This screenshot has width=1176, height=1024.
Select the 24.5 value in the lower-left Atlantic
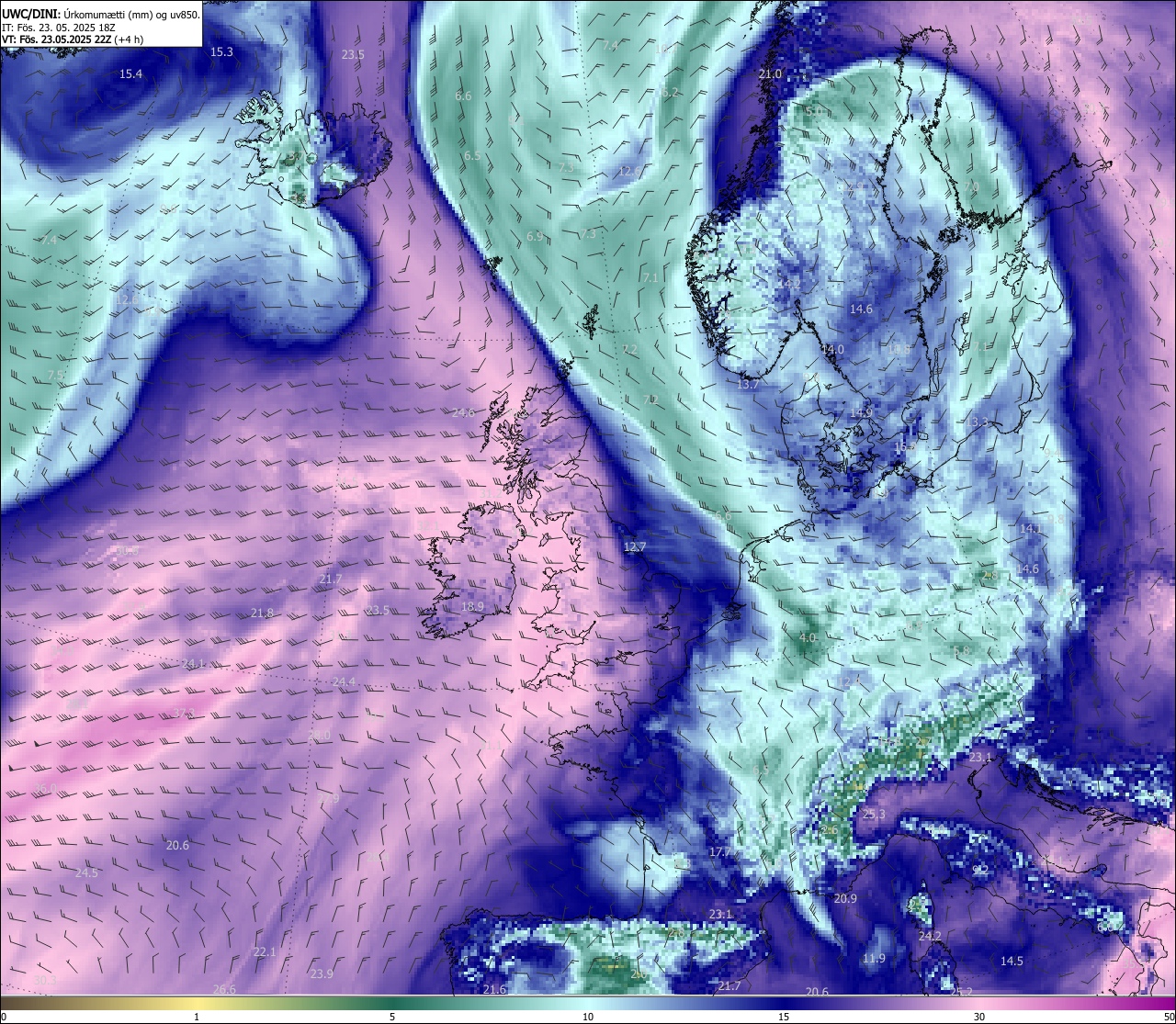coord(86,873)
